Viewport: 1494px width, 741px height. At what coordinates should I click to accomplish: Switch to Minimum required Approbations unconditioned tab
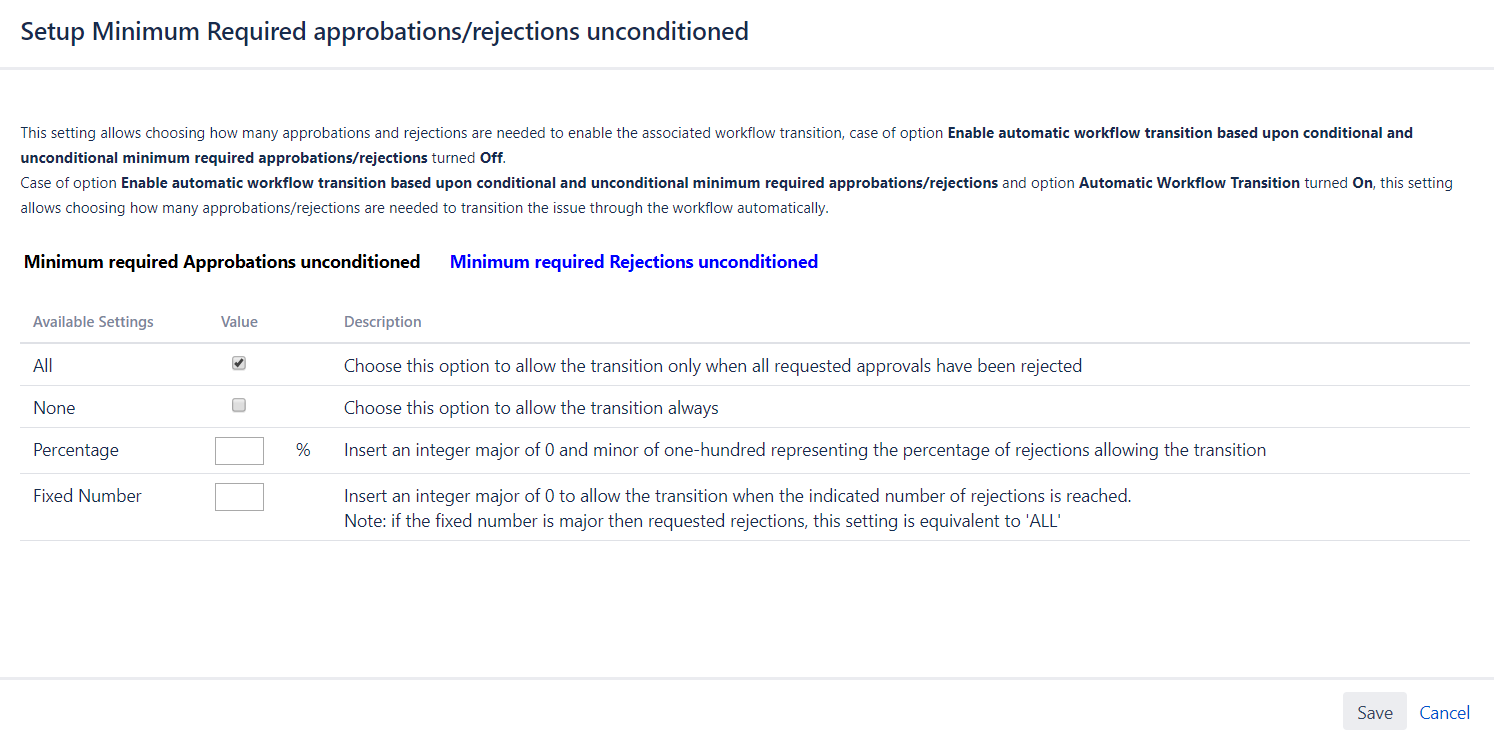point(222,262)
